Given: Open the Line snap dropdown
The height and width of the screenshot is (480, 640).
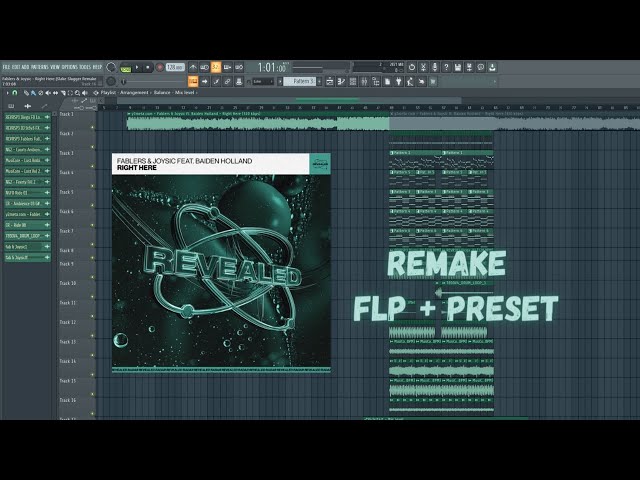Looking at the screenshot, I should [x=261, y=82].
